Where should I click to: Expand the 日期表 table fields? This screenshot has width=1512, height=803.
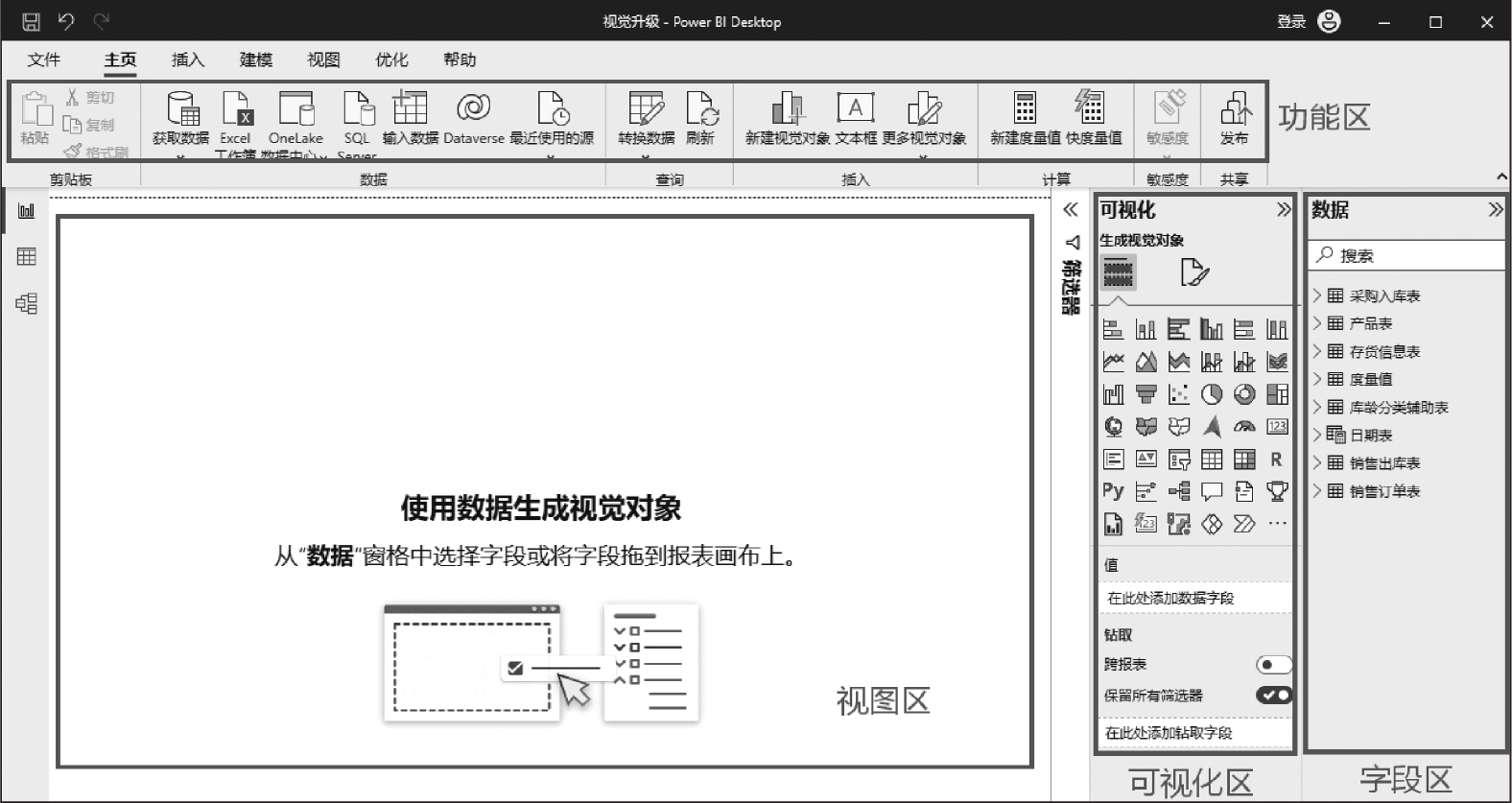(1317, 436)
